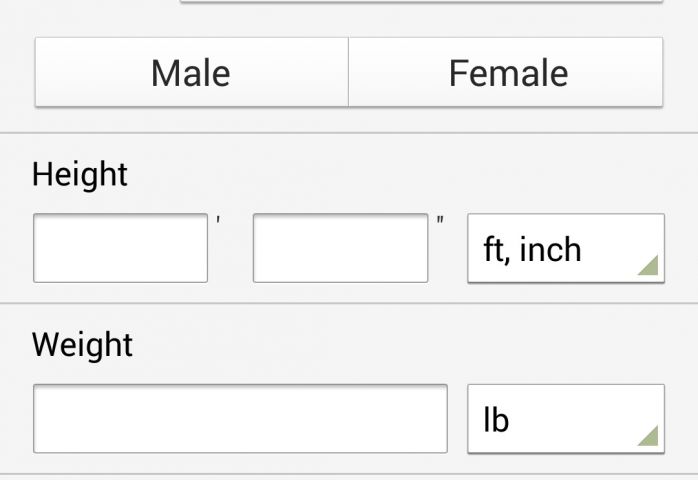Viewport: 698px width, 480px height.
Task: Tap the "Male" text label
Action: click(191, 72)
